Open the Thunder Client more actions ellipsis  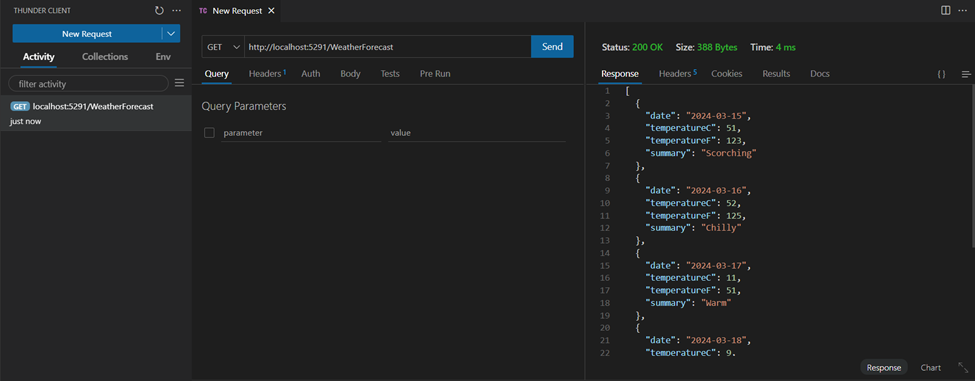pyautogui.click(x=177, y=11)
